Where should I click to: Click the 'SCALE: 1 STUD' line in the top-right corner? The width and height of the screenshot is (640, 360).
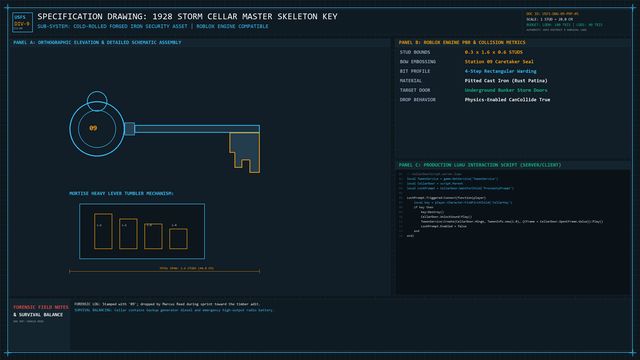click(x=549, y=19)
